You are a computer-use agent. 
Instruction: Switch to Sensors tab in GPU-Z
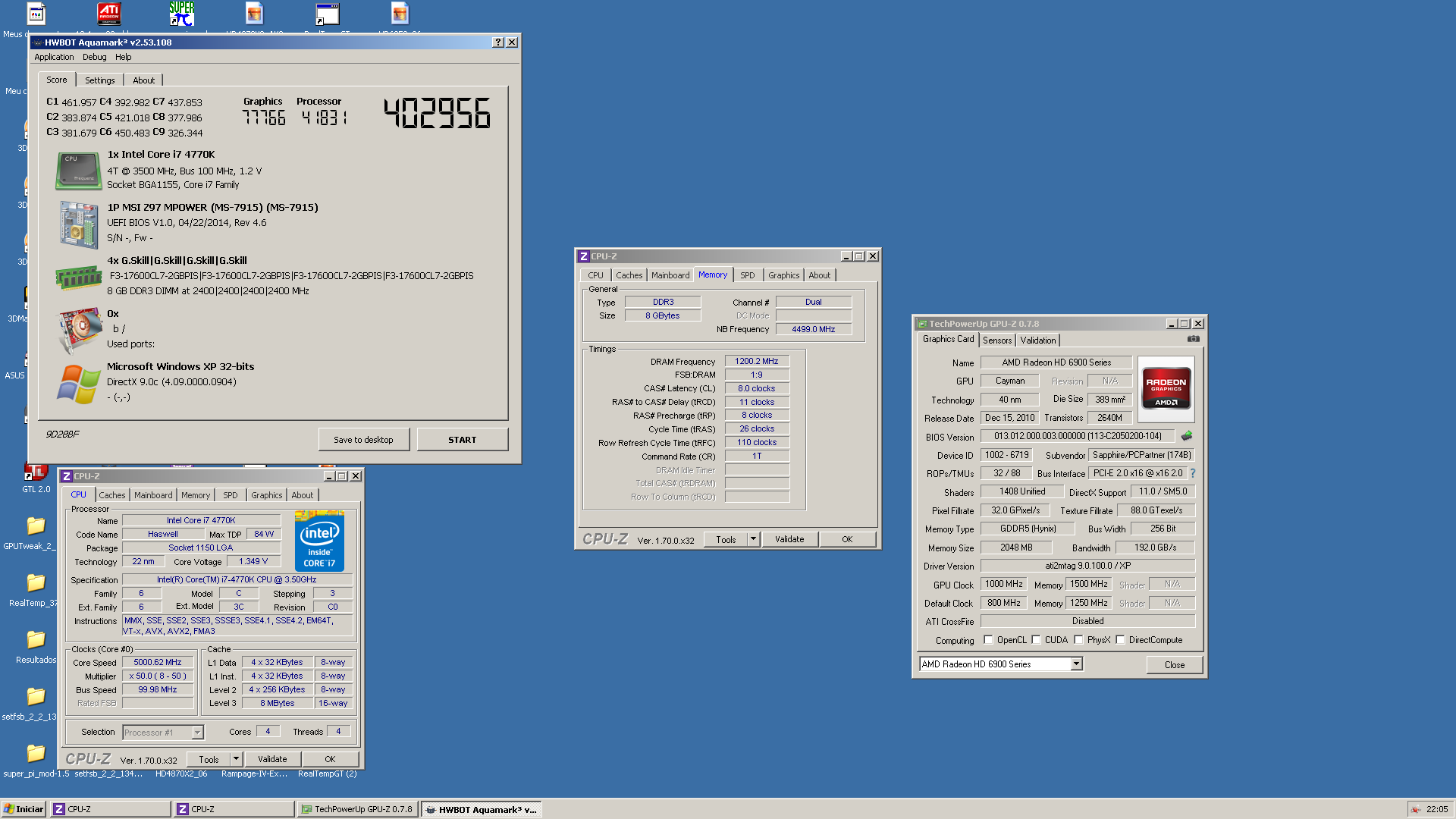pos(997,340)
